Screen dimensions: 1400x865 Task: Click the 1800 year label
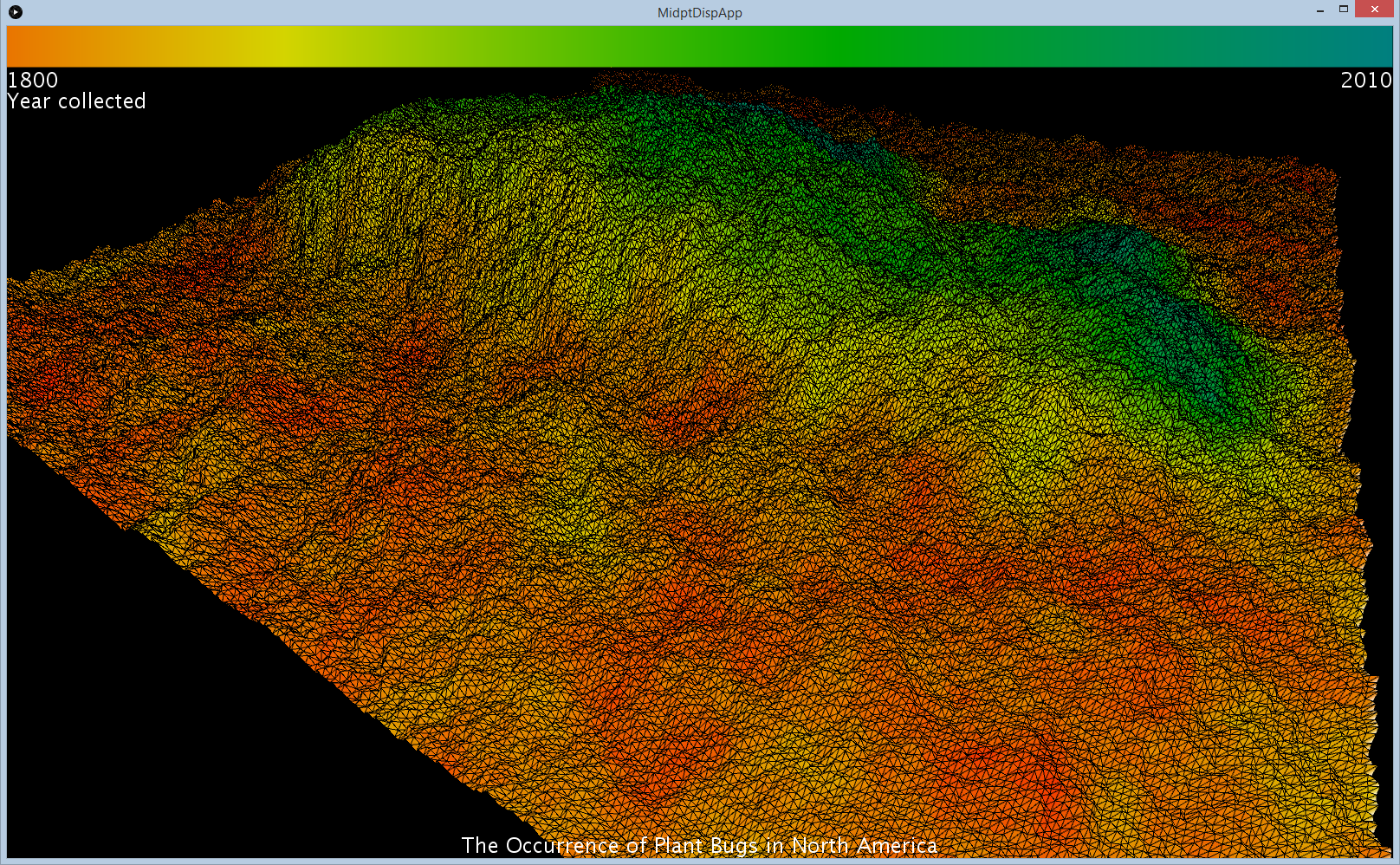pyautogui.click(x=33, y=80)
